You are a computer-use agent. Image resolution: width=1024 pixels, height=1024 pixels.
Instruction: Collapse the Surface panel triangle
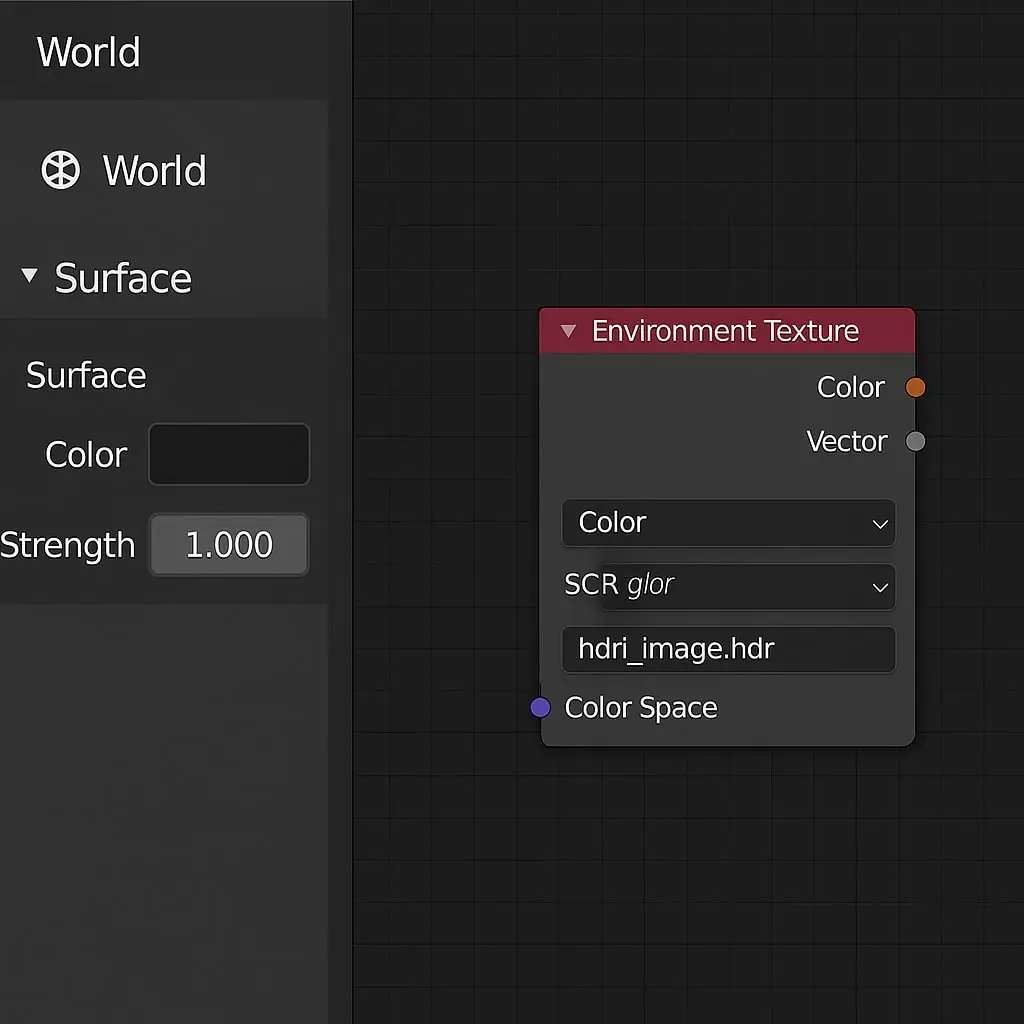29,275
